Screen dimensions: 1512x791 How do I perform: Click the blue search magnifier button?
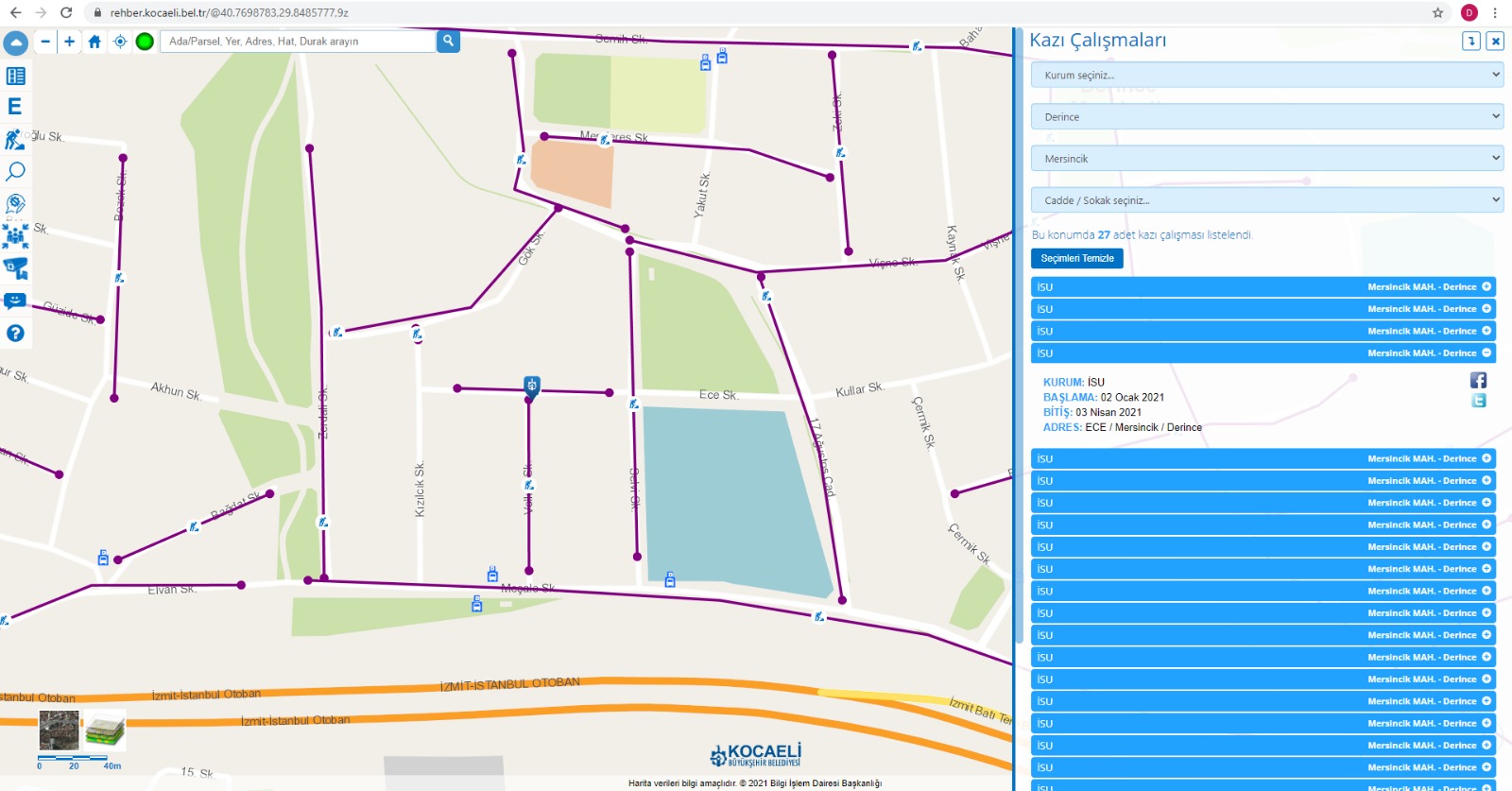click(x=448, y=42)
